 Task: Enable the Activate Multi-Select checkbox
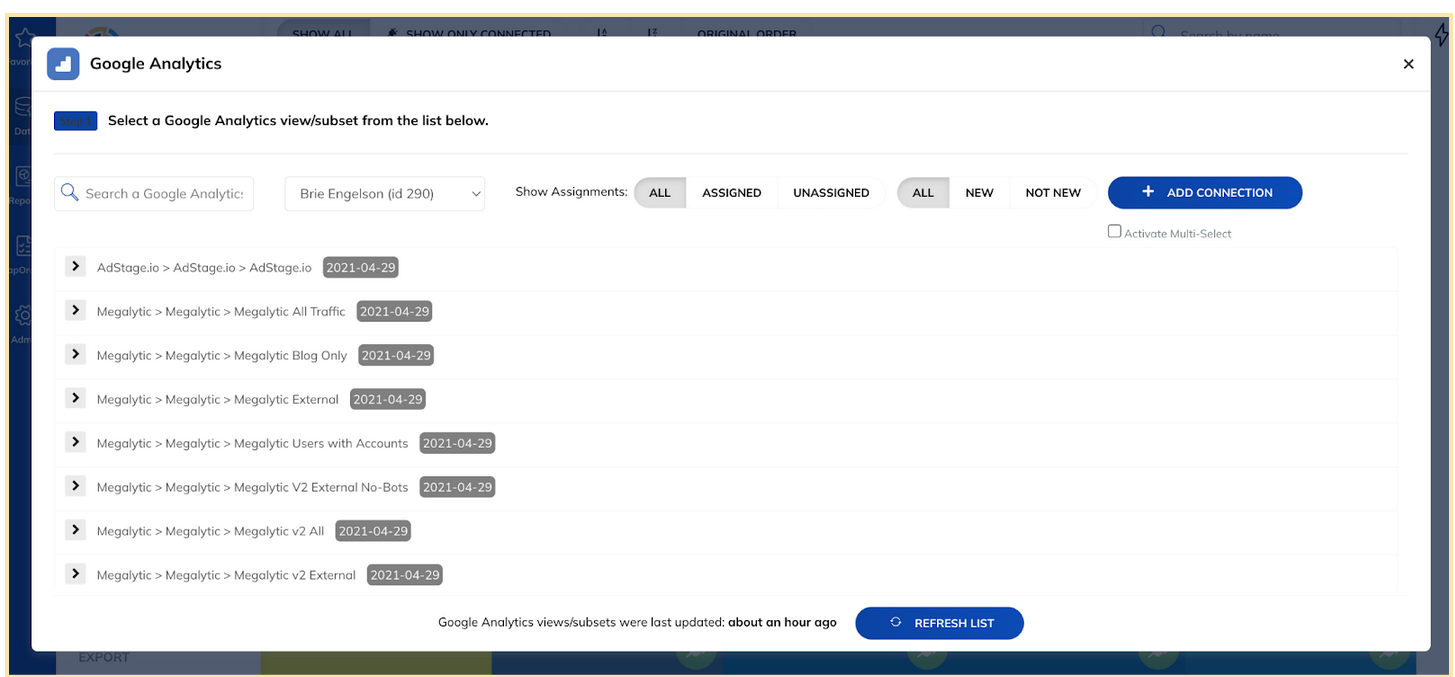(x=1114, y=232)
